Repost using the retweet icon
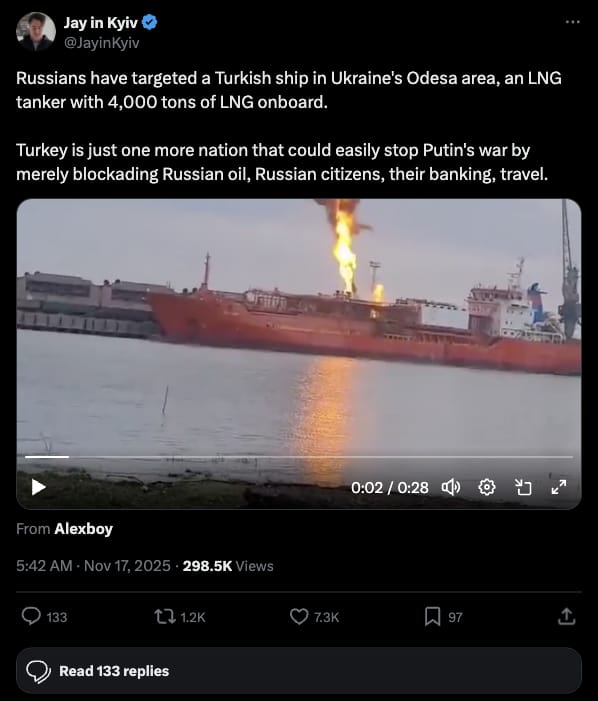The height and width of the screenshot is (701, 598). click(x=165, y=617)
